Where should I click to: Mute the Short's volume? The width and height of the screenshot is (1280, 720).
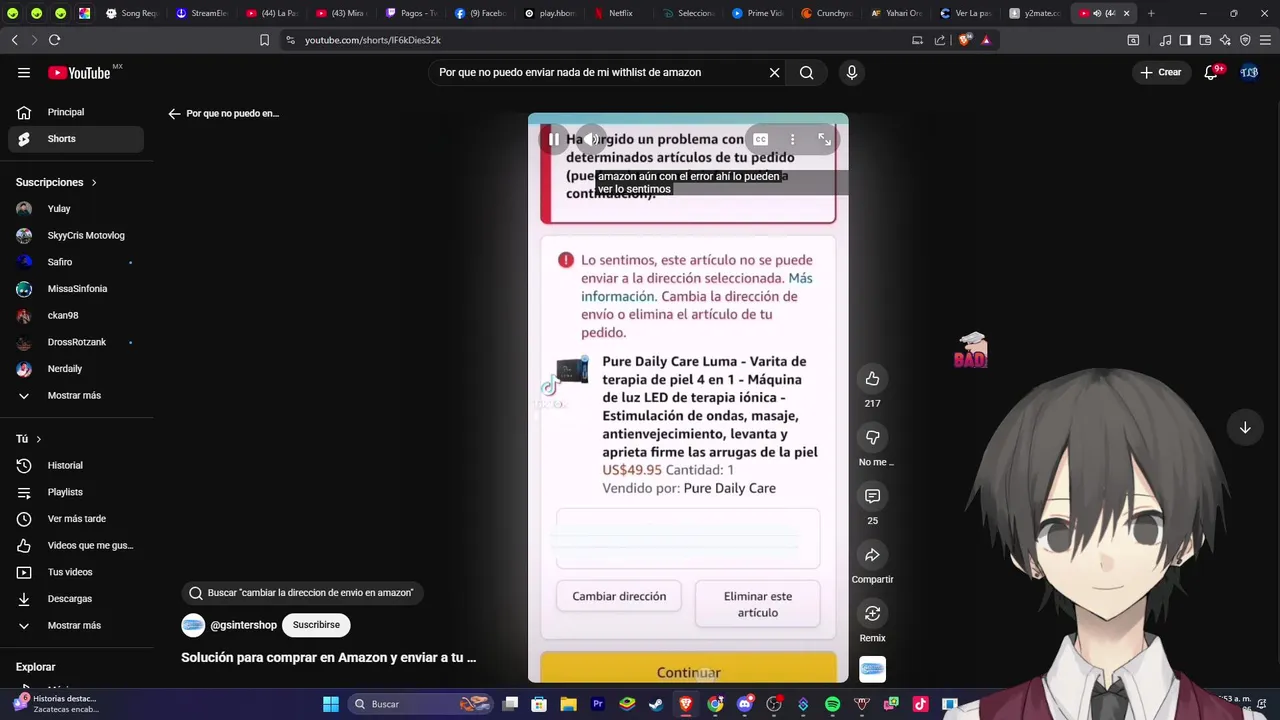click(591, 139)
